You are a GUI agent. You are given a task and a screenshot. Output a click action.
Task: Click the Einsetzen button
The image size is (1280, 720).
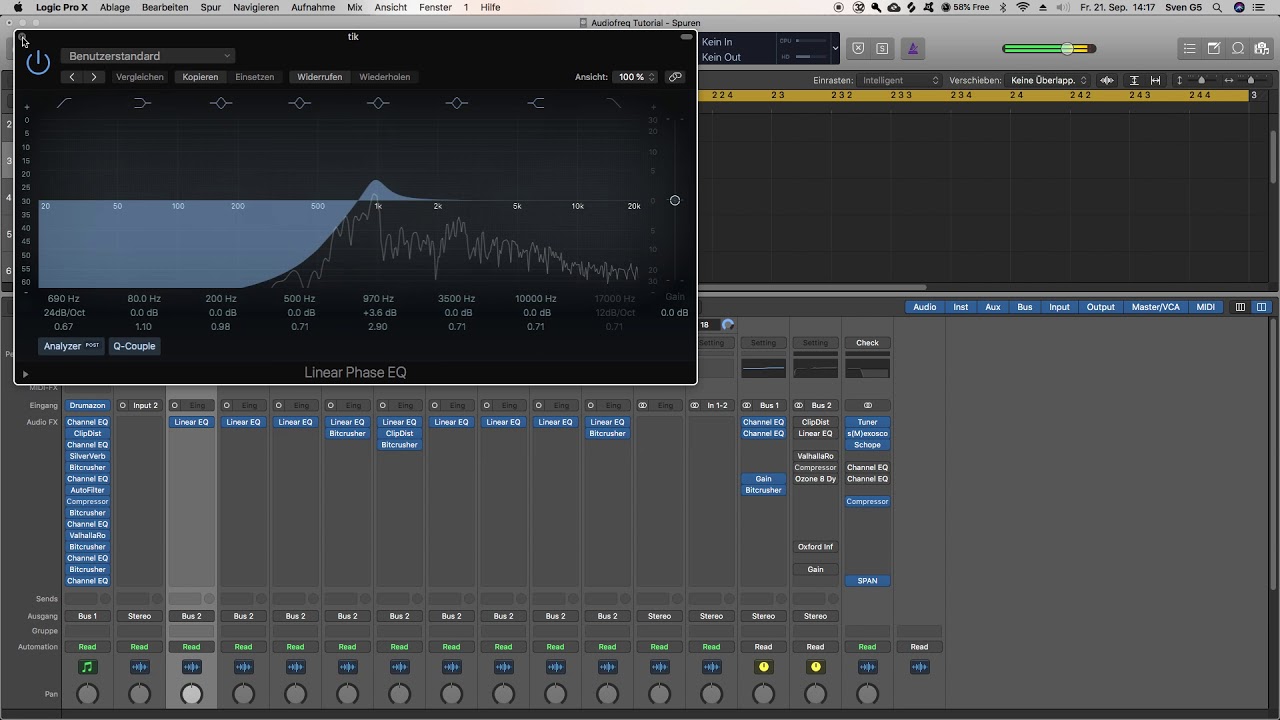point(255,77)
